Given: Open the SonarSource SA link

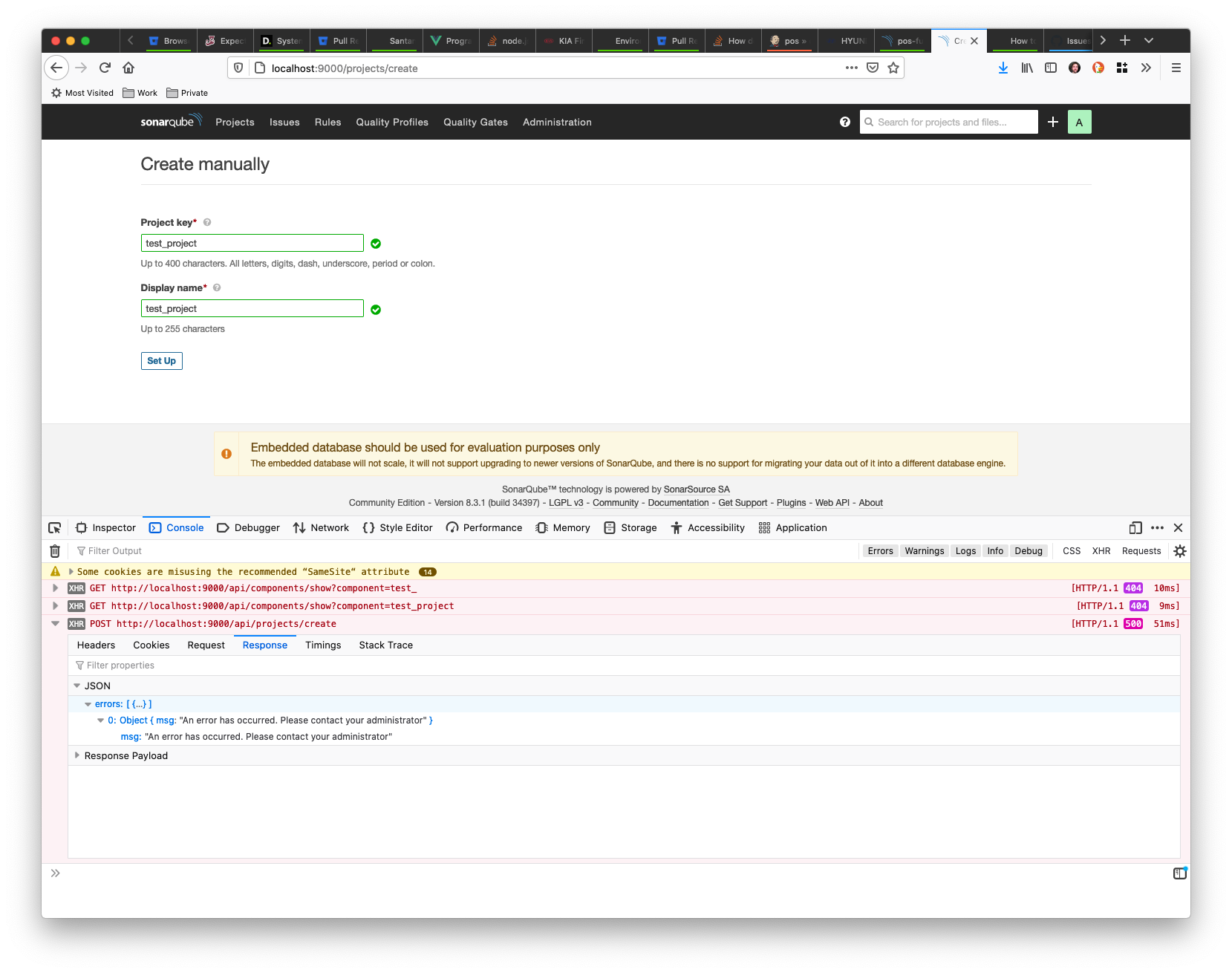Looking at the screenshot, I should coord(697,489).
